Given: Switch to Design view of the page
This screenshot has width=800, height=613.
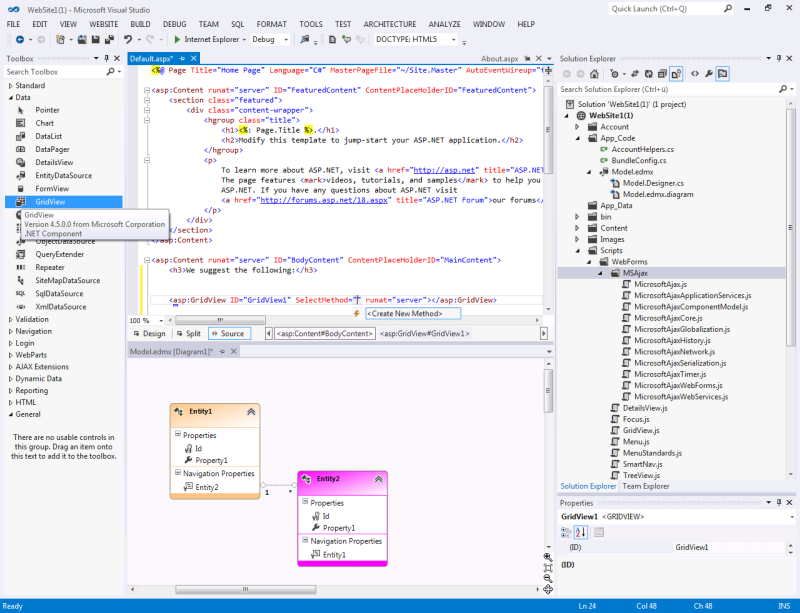Looking at the screenshot, I should point(148,334).
